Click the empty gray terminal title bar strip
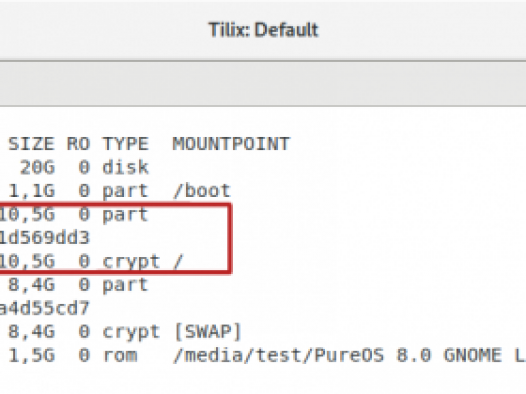The height and width of the screenshot is (394, 526). (263, 83)
